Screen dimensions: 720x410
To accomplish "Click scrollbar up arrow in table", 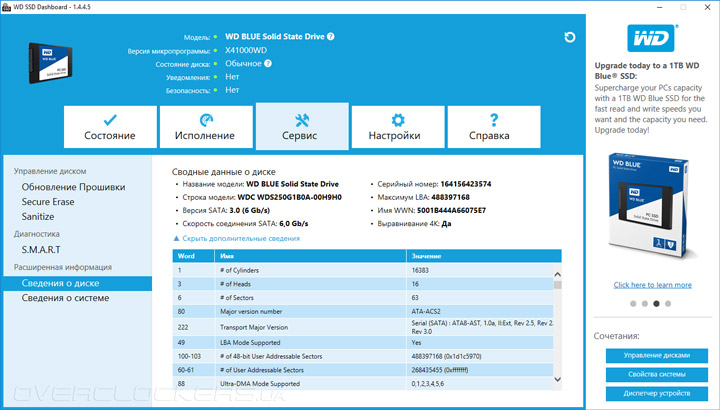I will (557, 274).
